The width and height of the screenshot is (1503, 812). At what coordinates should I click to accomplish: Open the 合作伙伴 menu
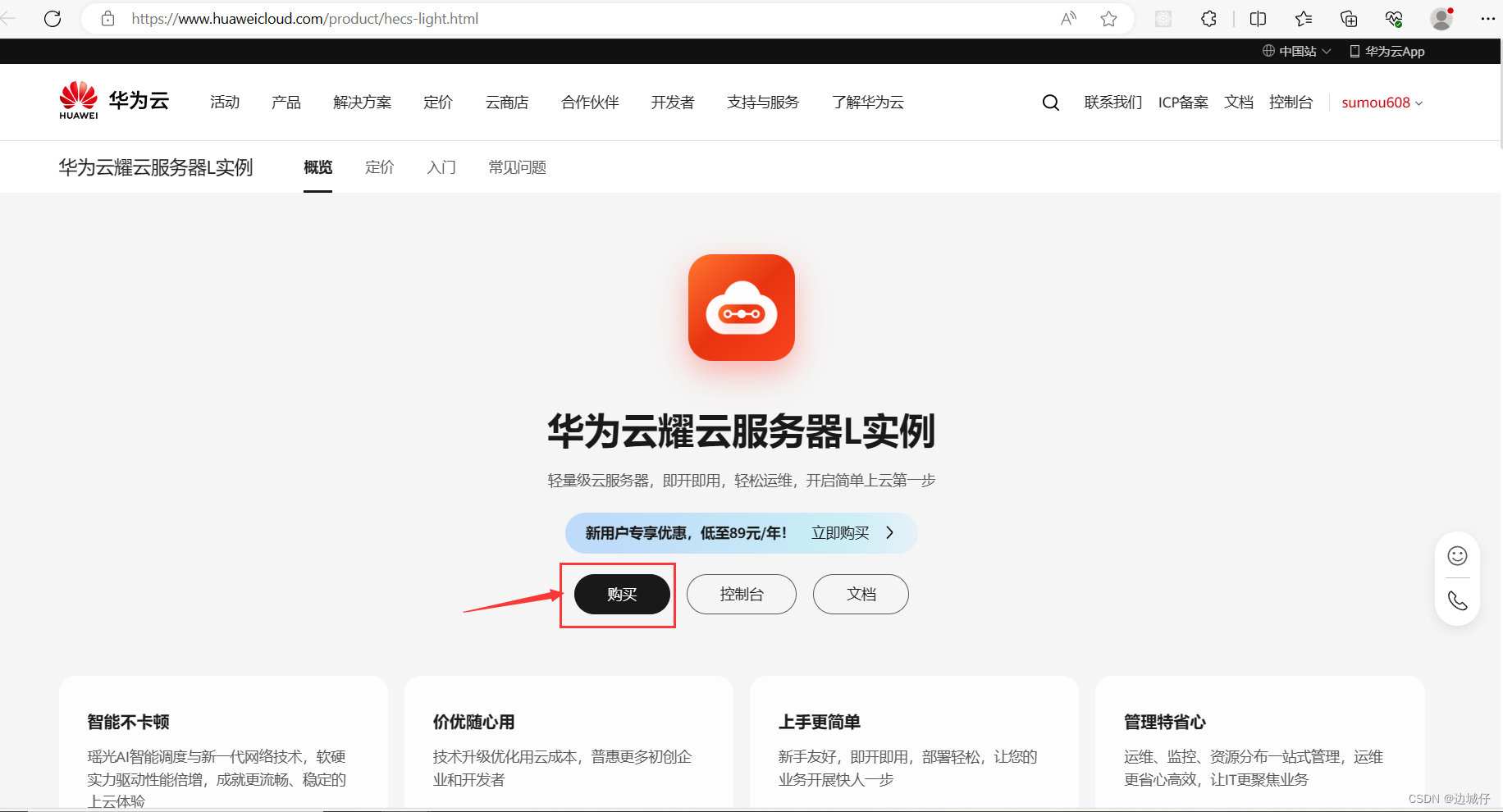[590, 102]
